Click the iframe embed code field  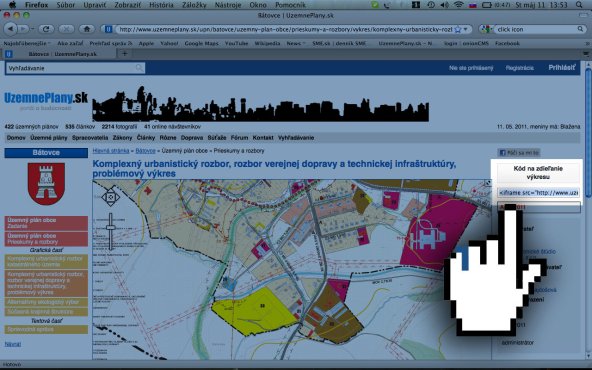click(538, 193)
